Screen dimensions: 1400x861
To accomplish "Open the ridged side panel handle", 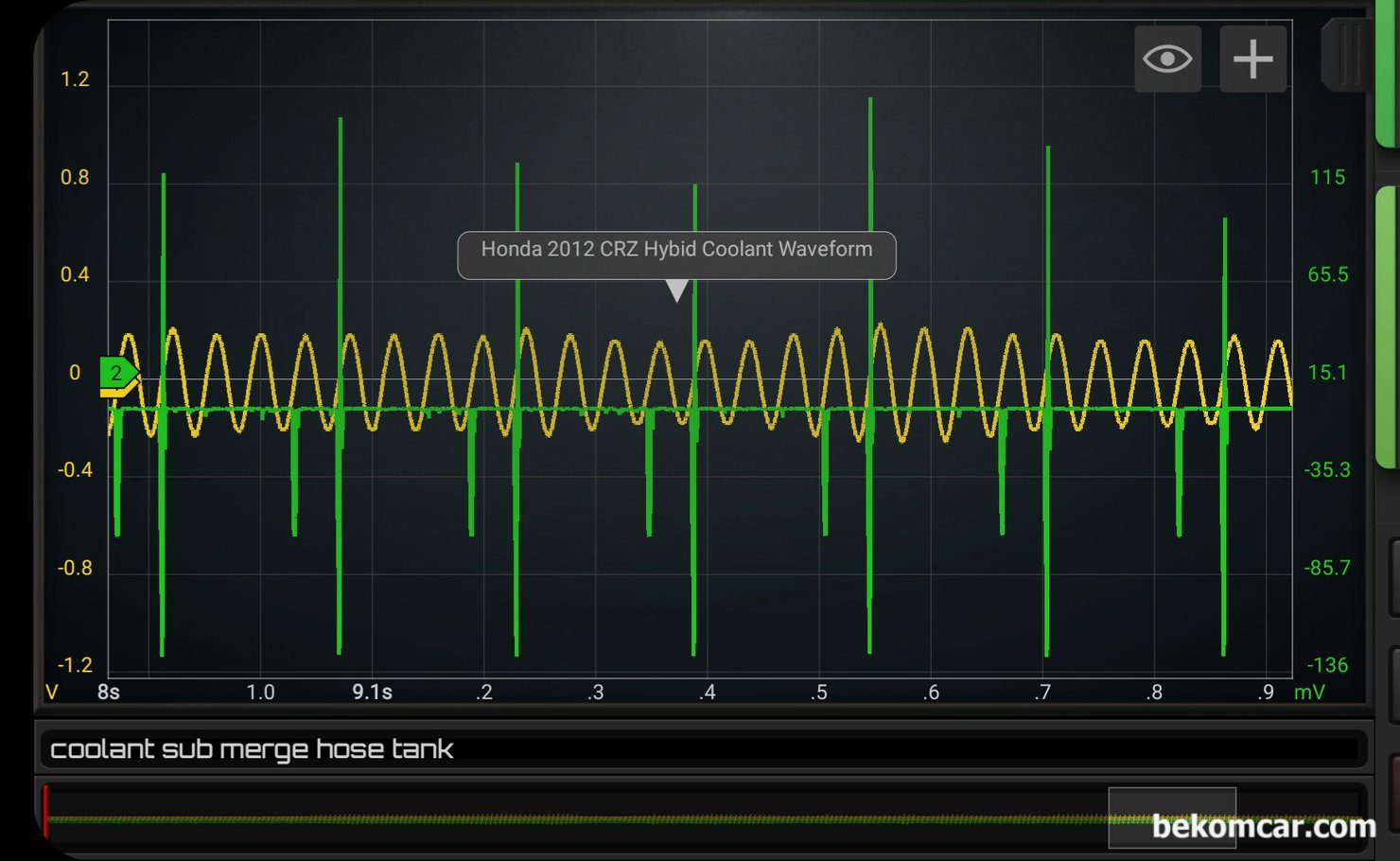I will click(1345, 57).
